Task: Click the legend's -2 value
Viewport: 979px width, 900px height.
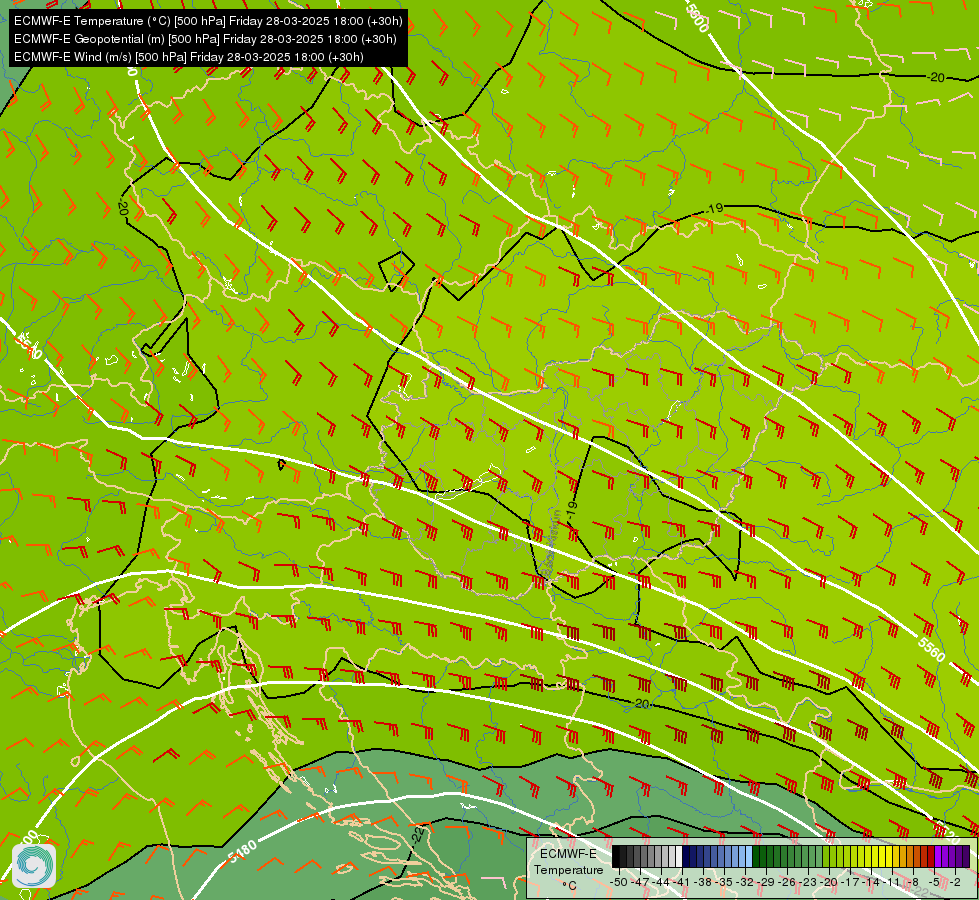Action: click(955, 883)
